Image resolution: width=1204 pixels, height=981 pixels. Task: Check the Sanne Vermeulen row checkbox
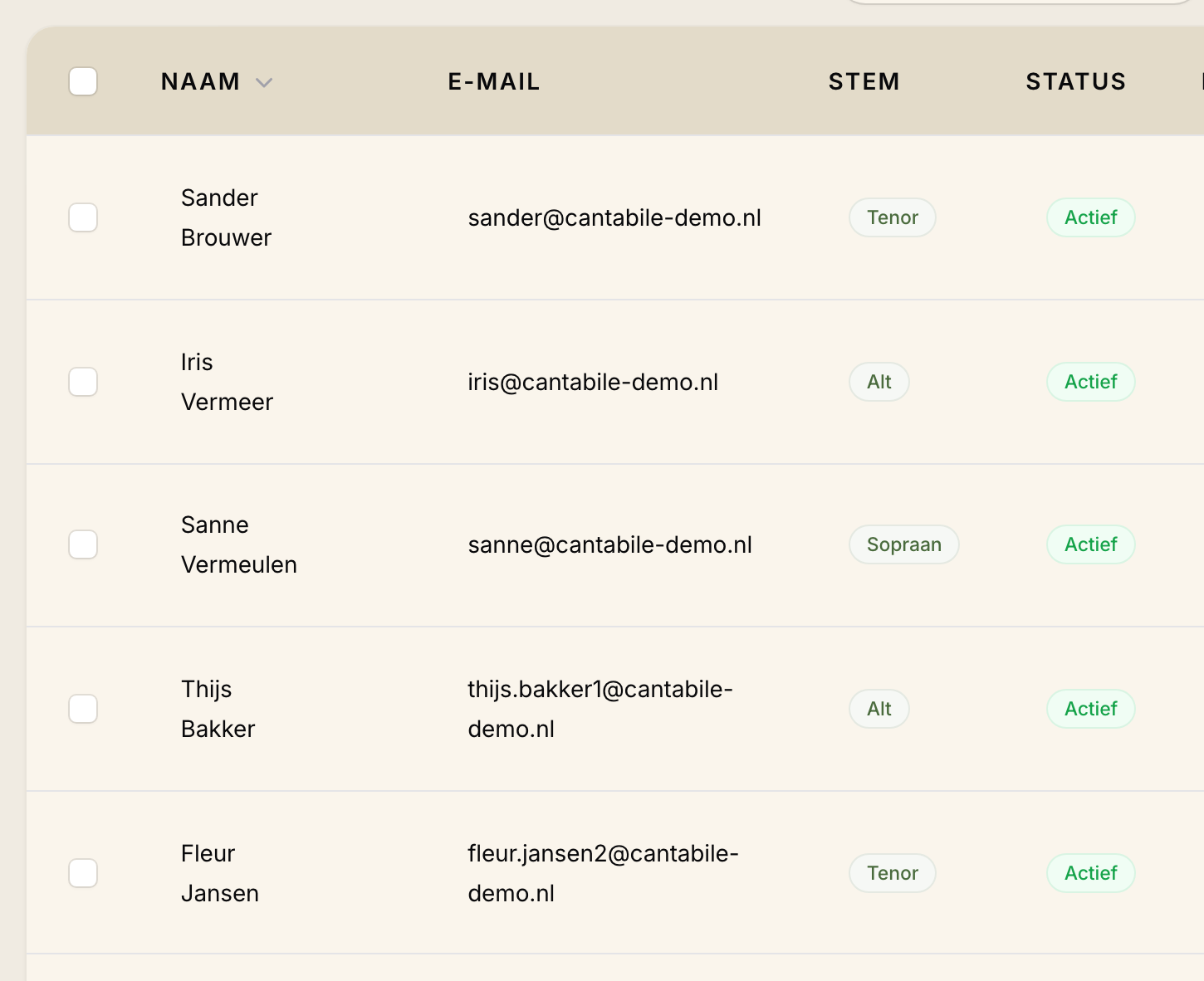(83, 544)
